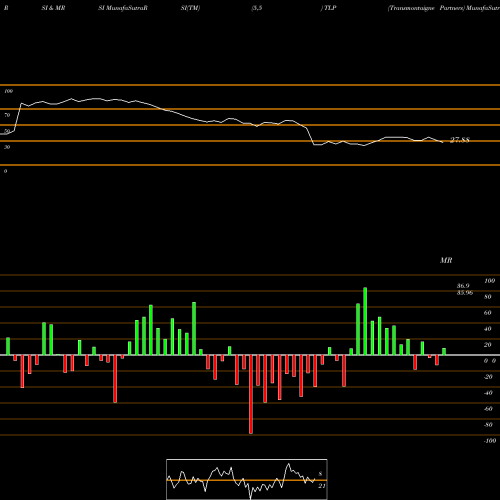Select the TLP ticker text in the header

(330, 8)
